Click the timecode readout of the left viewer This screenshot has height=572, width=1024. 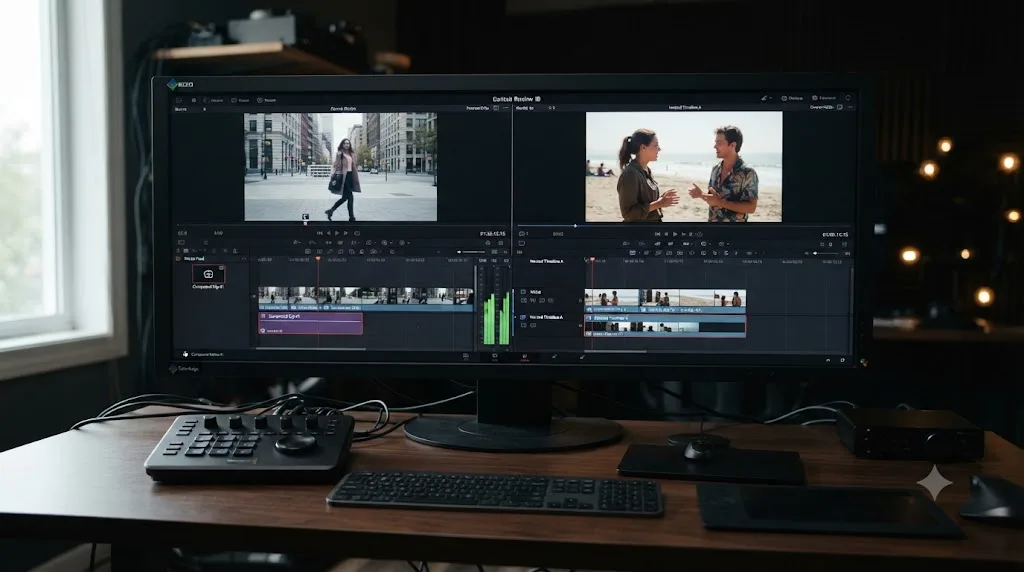pos(492,233)
